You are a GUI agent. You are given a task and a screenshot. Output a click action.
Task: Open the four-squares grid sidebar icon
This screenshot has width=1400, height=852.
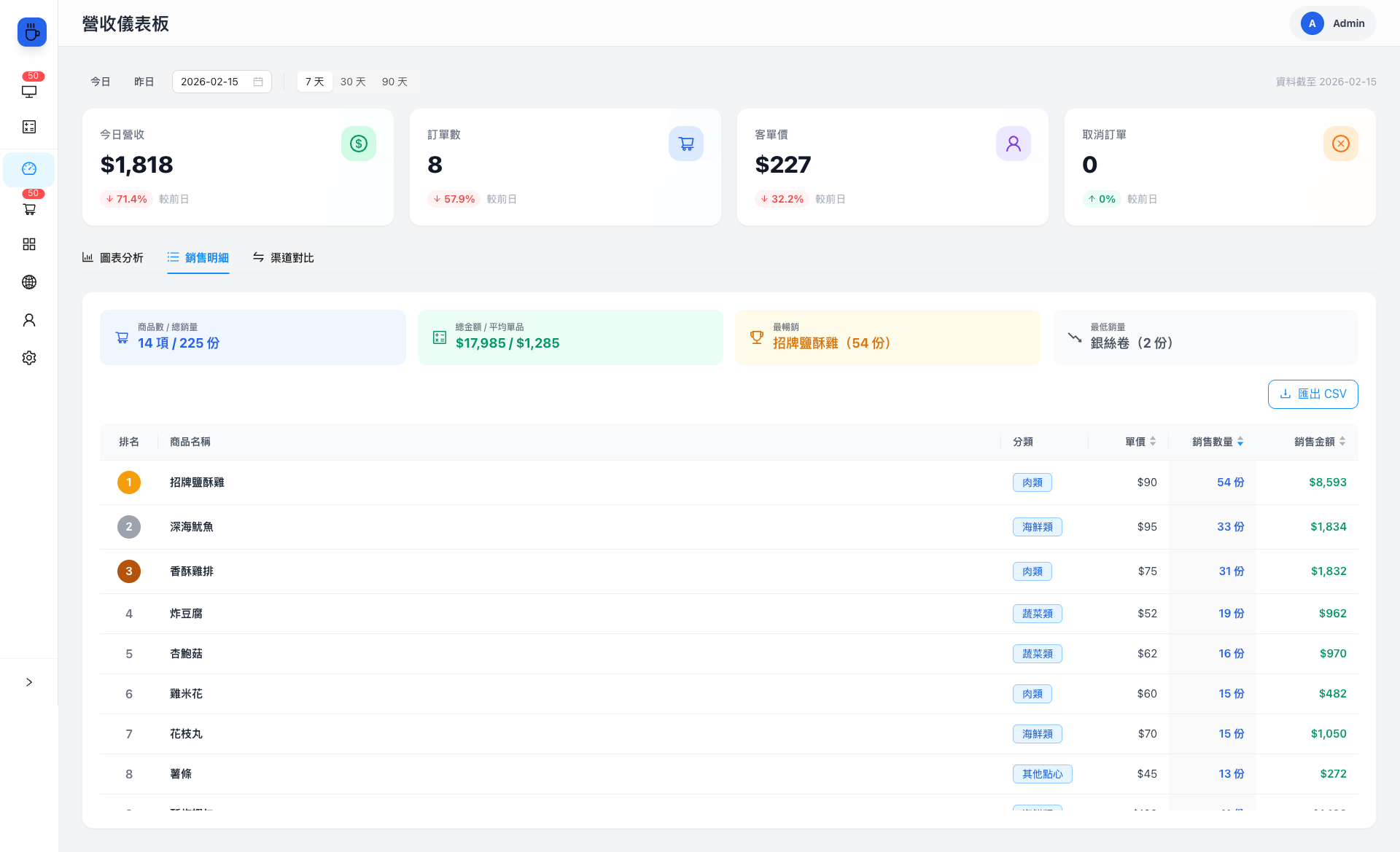pos(29,244)
